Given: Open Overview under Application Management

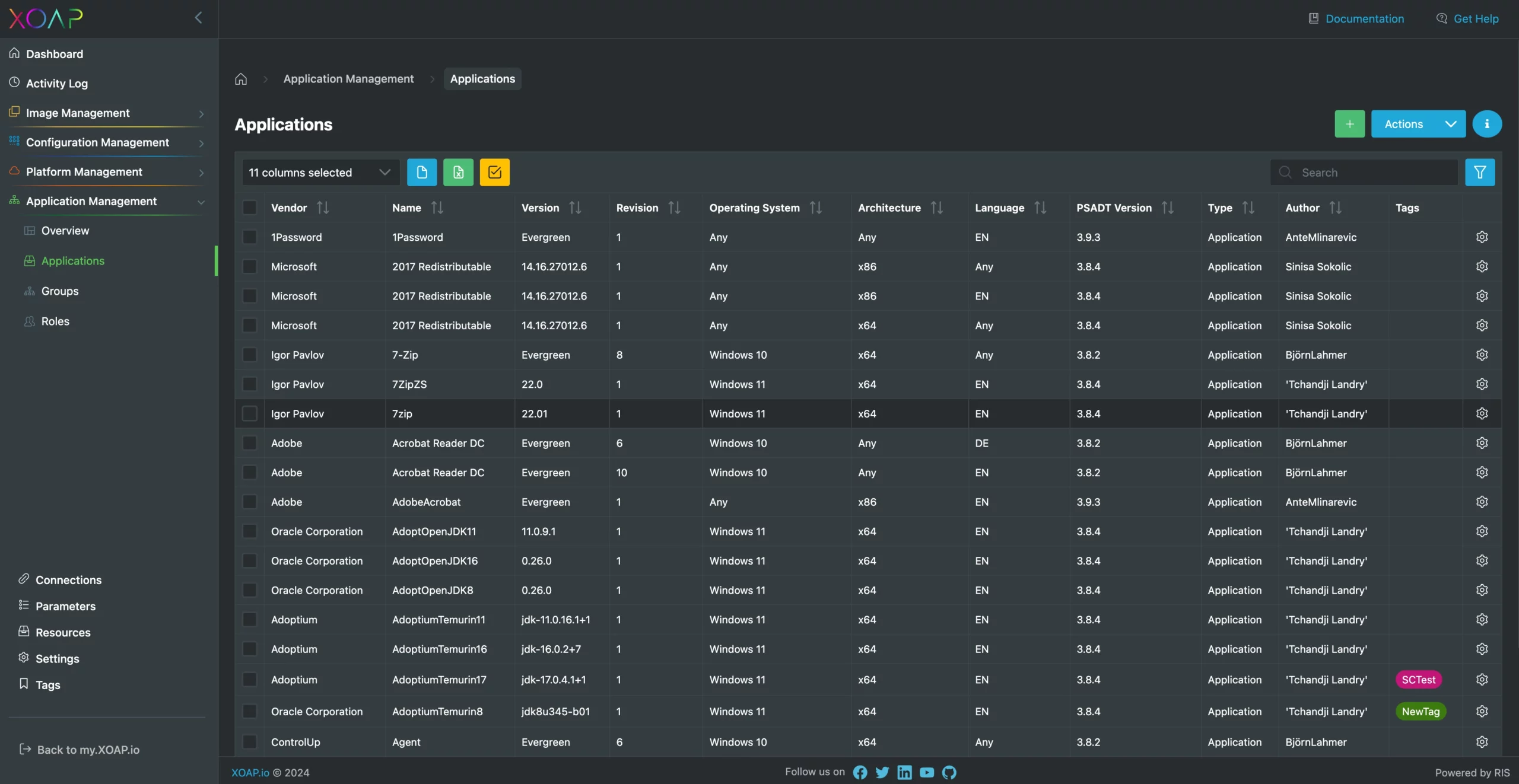Looking at the screenshot, I should pos(65,231).
